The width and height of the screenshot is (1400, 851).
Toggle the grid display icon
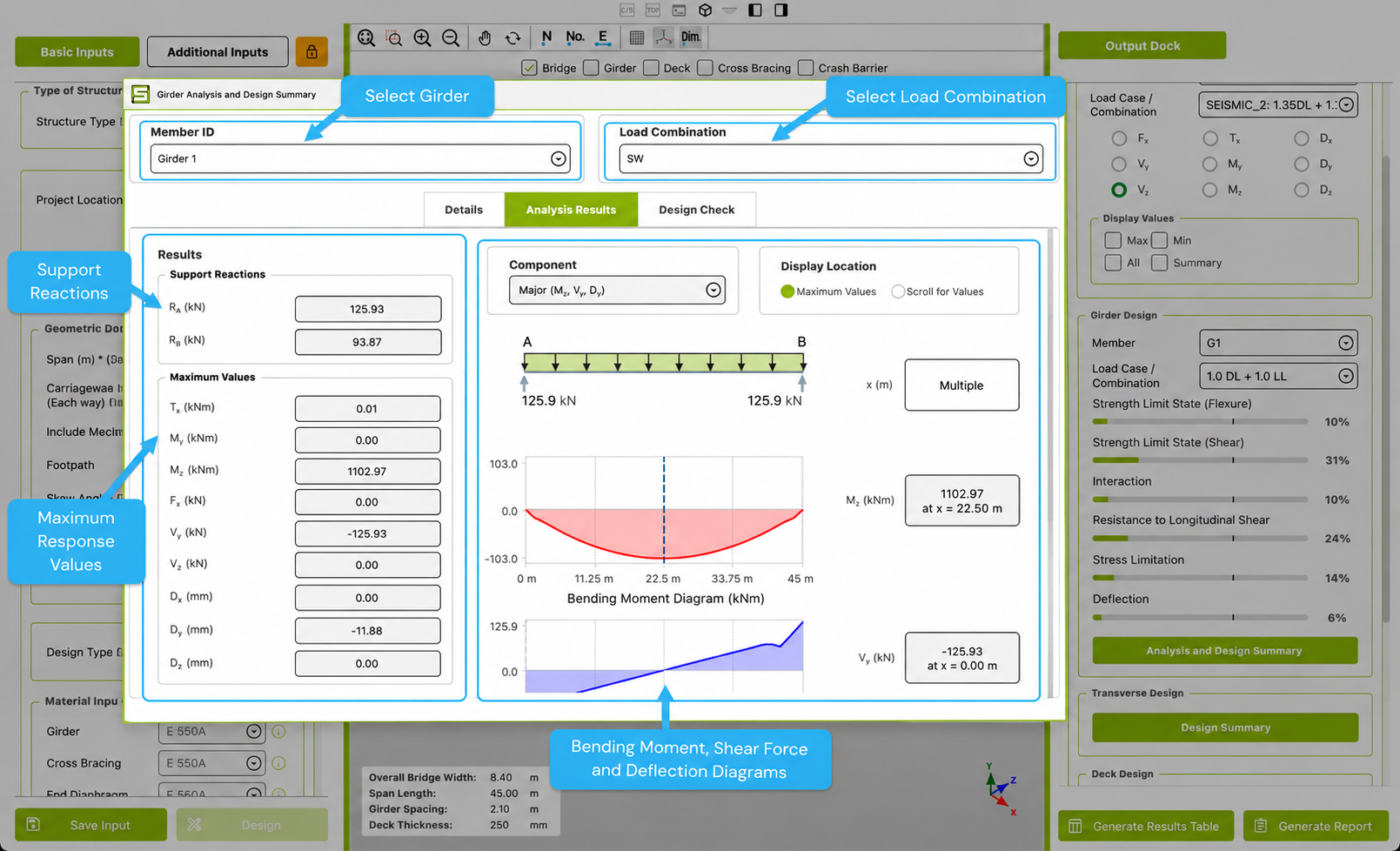(637, 37)
